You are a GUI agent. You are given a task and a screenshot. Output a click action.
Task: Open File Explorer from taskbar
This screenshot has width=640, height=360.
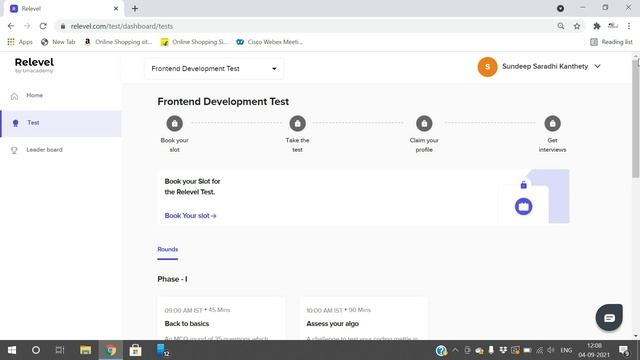tap(85, 350)
